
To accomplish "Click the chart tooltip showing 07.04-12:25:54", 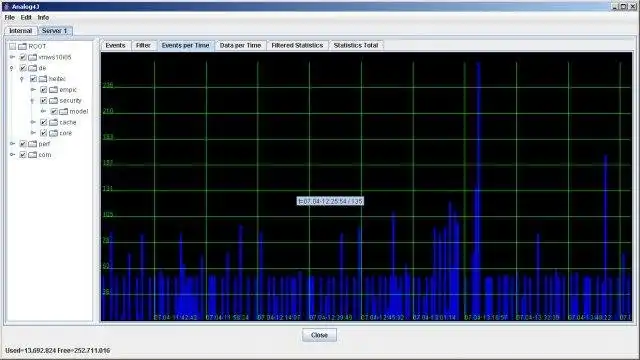I will (x=330, y=201).
